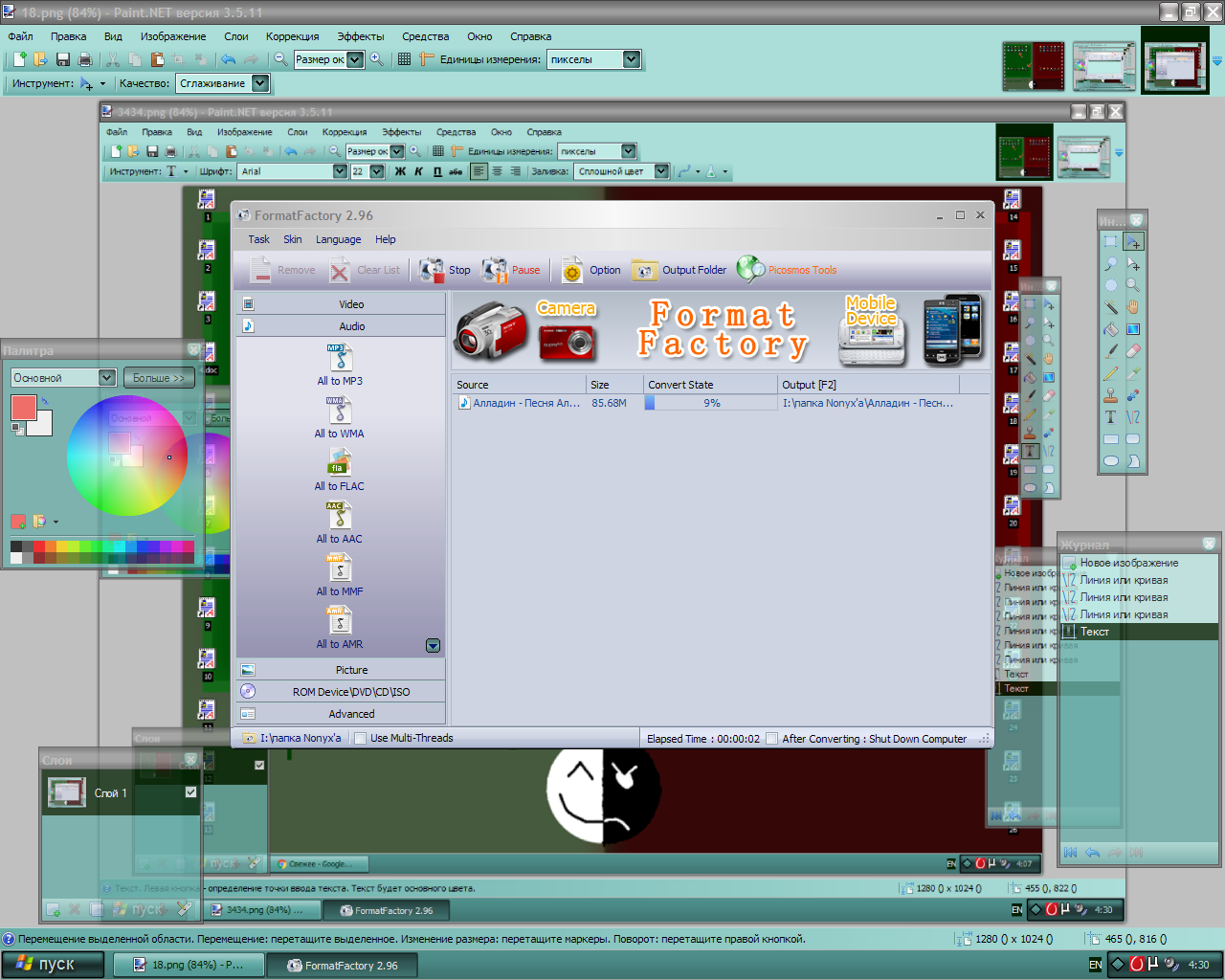Click the Print icon in top toolbar
Viewport: 1225px width, 980px height.
click(85, 59)
